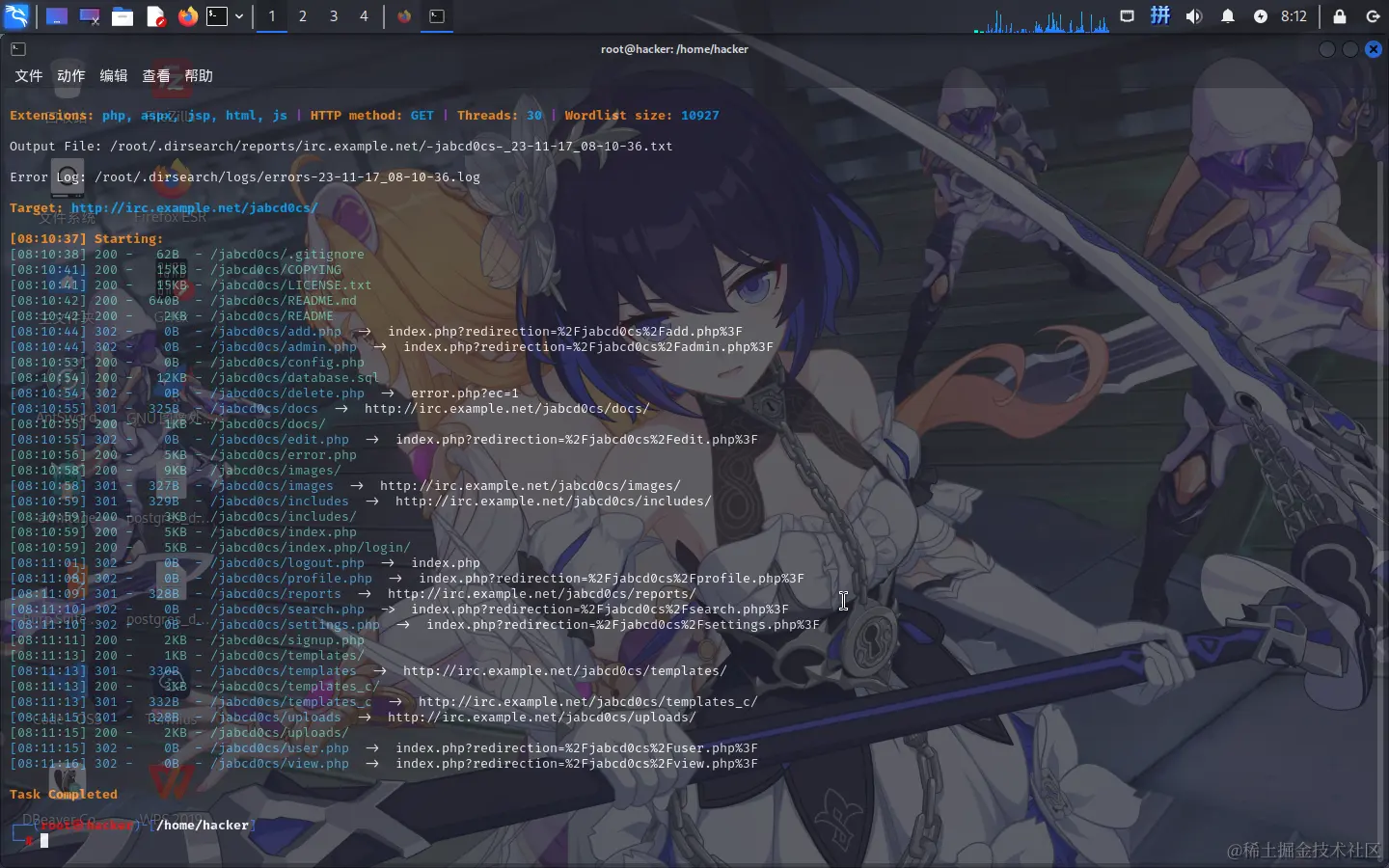
Task: Click the log out panel icon
Action: (1373, 16)
